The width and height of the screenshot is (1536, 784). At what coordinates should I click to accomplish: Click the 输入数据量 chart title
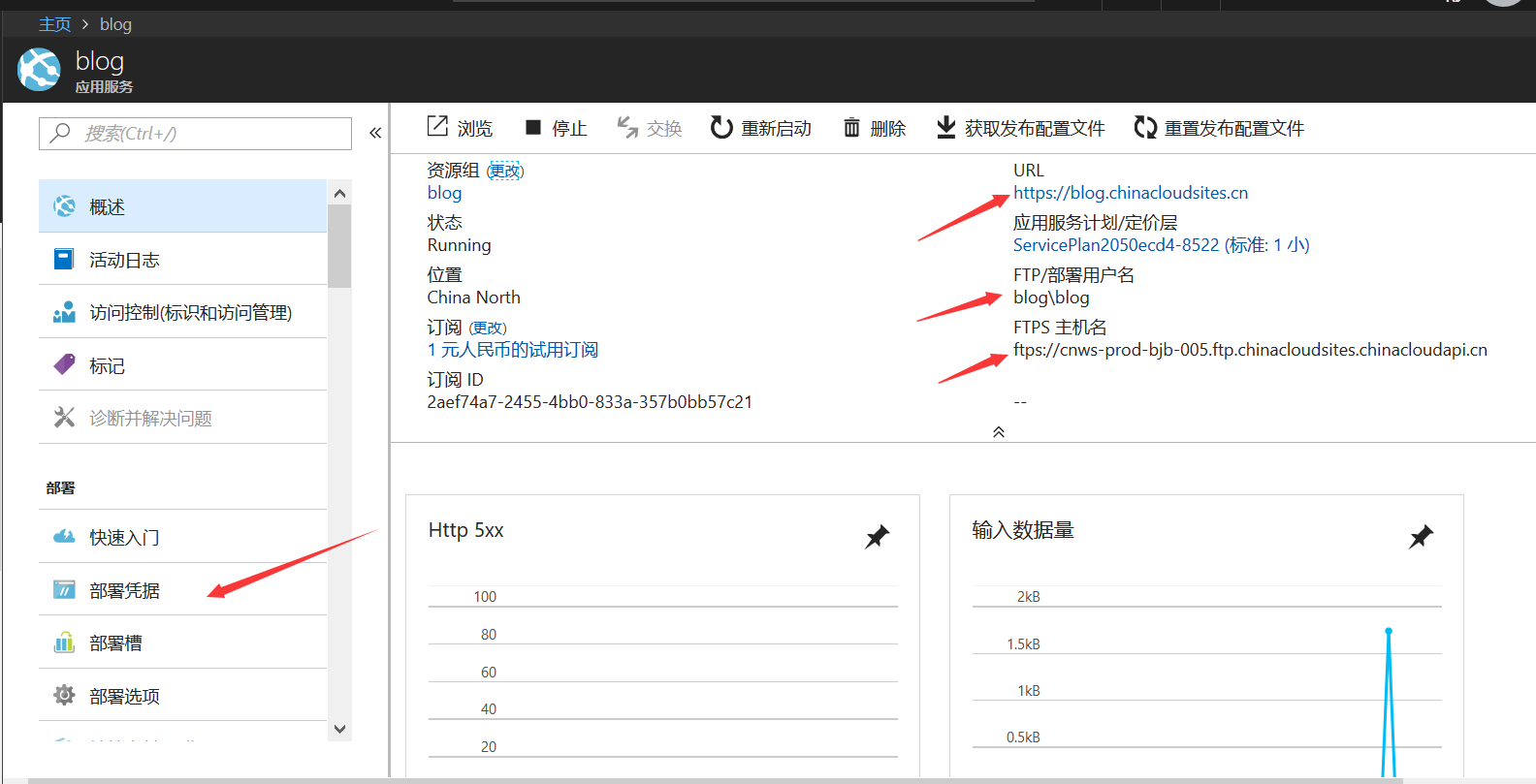coord(1023,530)
